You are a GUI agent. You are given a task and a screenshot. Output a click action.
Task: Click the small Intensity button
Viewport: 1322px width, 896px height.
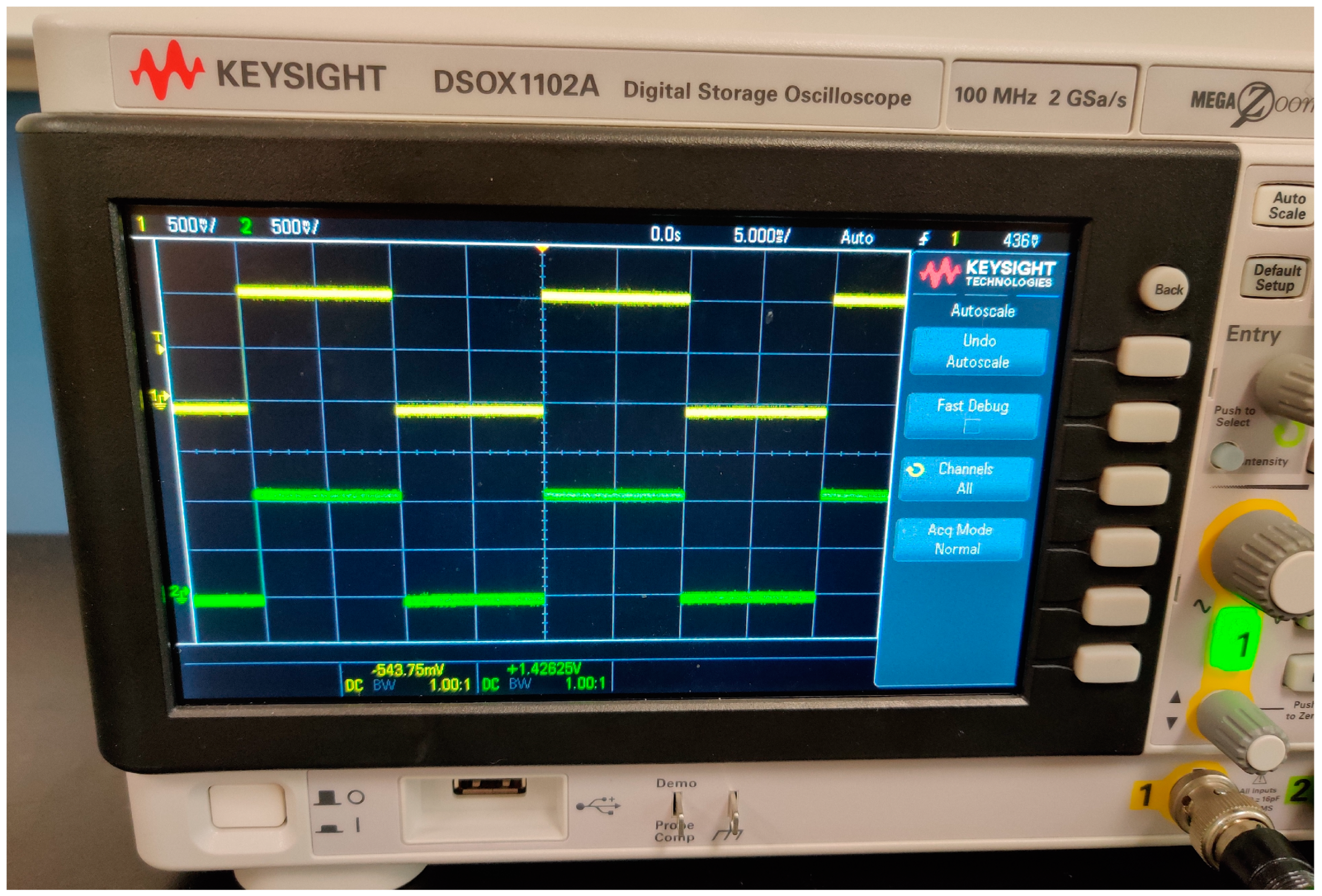(1226, 456)
